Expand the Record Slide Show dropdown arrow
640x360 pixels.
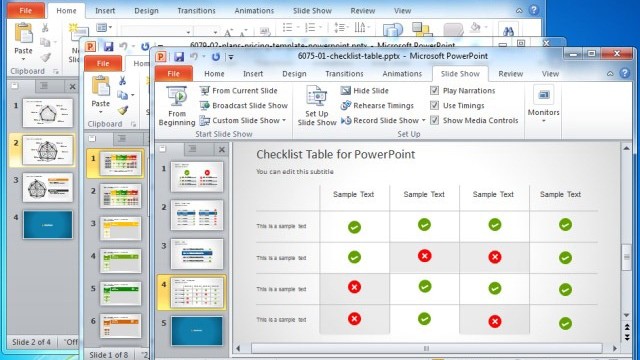tap(424, 120)
